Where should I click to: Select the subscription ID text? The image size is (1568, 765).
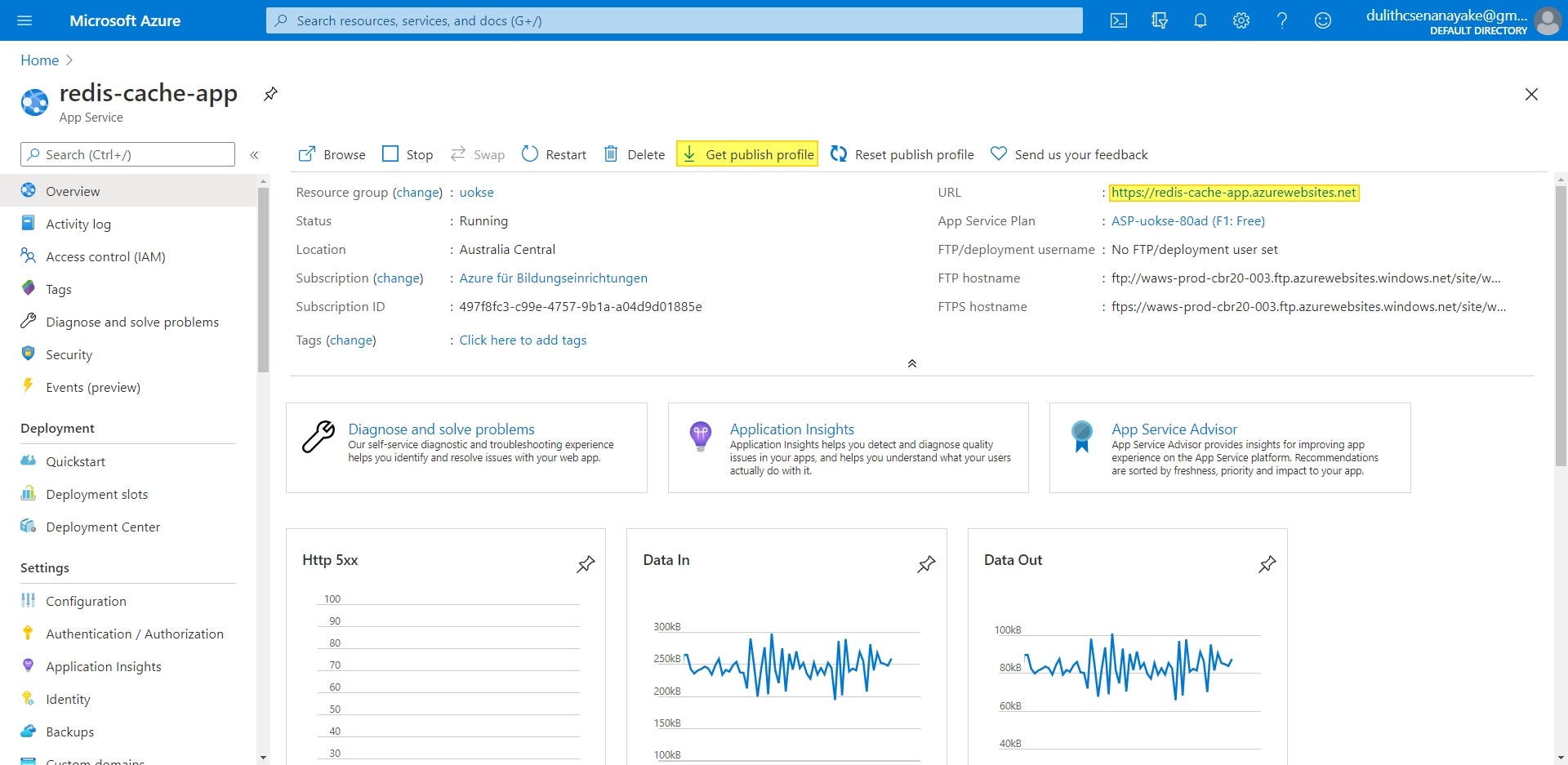coord(581,307)
